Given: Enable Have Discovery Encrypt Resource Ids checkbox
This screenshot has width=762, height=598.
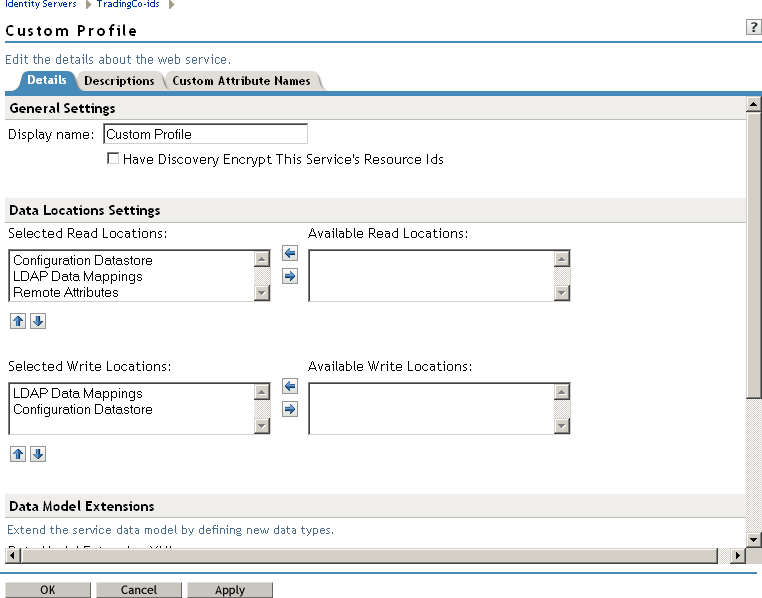Looking at the screenshot, I should (x=113, y=159).
